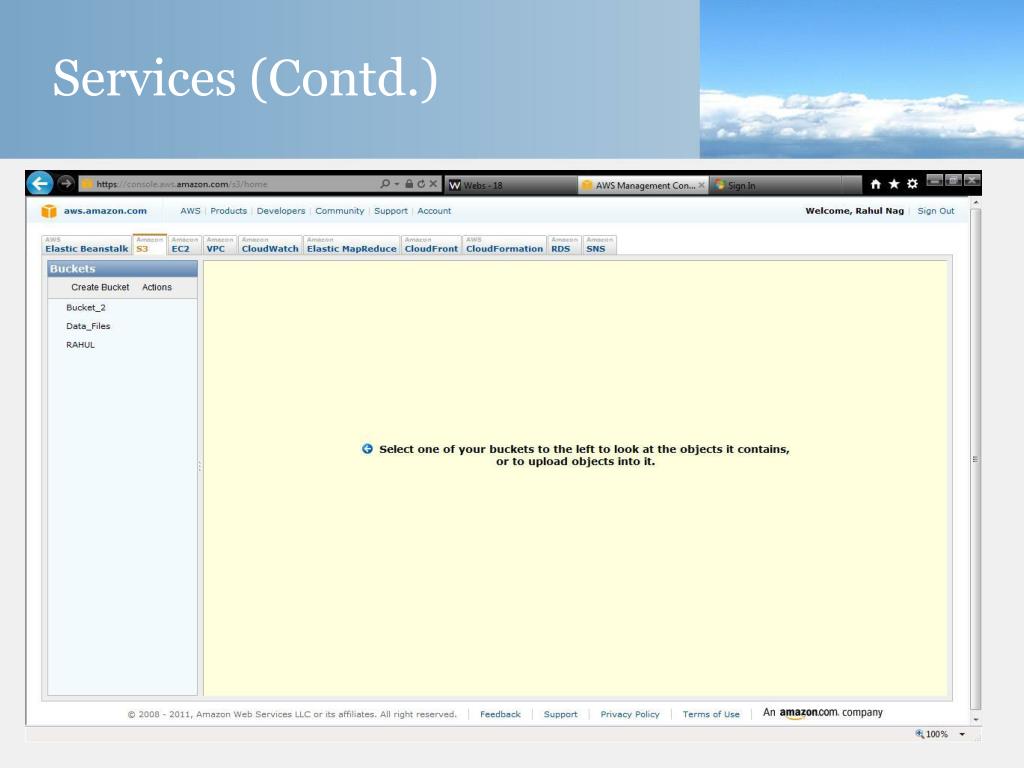Open the VPC service tab
The width and height of the screenshot is (1024, 768).
point(219,245)
